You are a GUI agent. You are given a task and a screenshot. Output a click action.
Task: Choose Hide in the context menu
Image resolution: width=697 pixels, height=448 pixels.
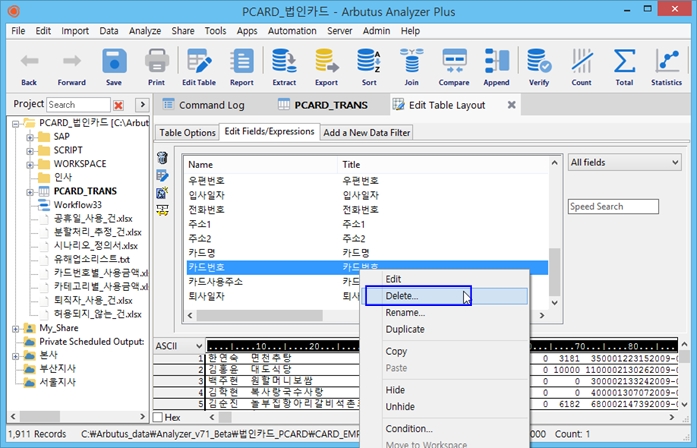tap(446, 390)
